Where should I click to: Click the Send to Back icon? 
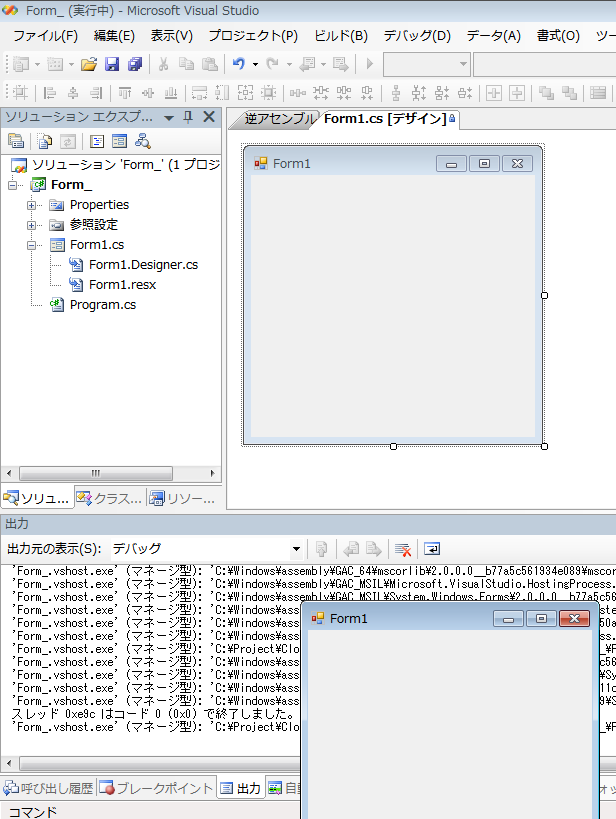pos(569,93)
